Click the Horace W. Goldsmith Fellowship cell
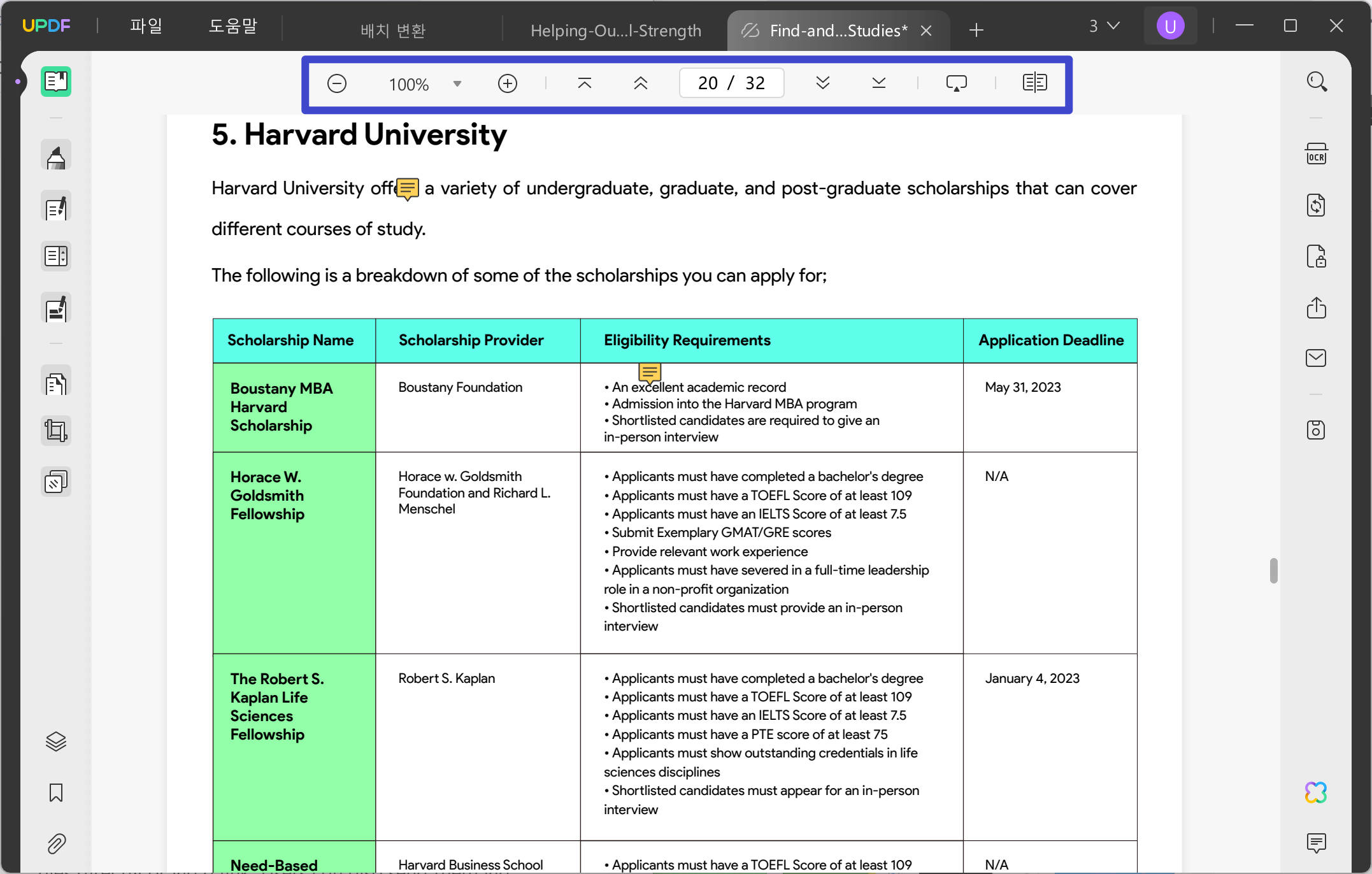 point(294,553)
